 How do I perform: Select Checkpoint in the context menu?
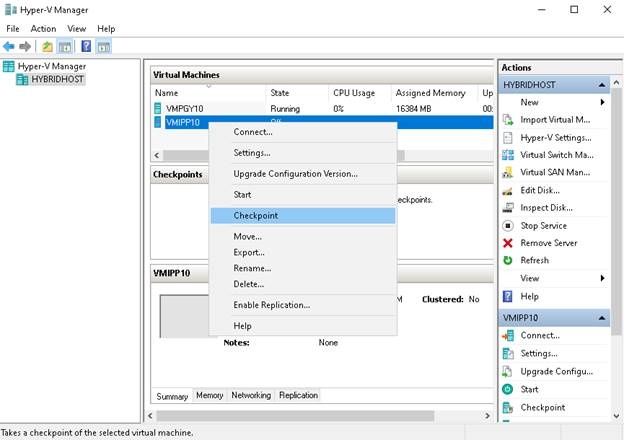tap(303, 216)
